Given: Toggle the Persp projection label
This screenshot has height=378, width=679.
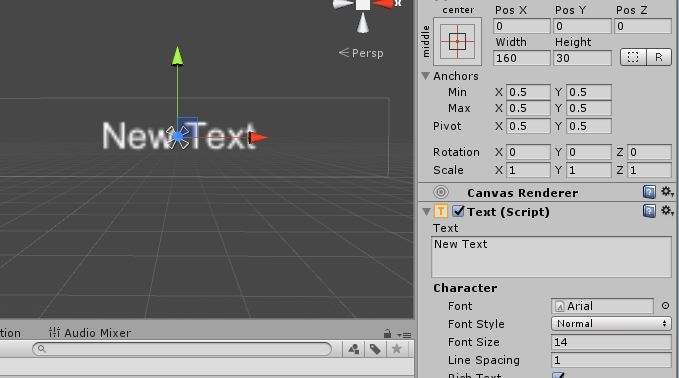Looking at the screenshot, I should coord(361,53).
